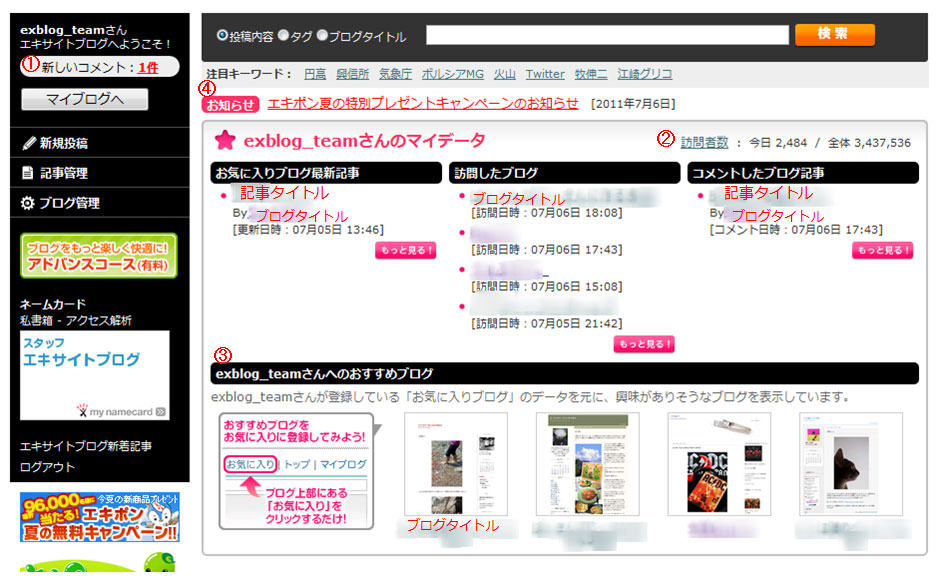Open 新規投稿 in the sidebar
Image resolution: width=941 pixels, height=581 pixels.
click(x=64, y=143)
